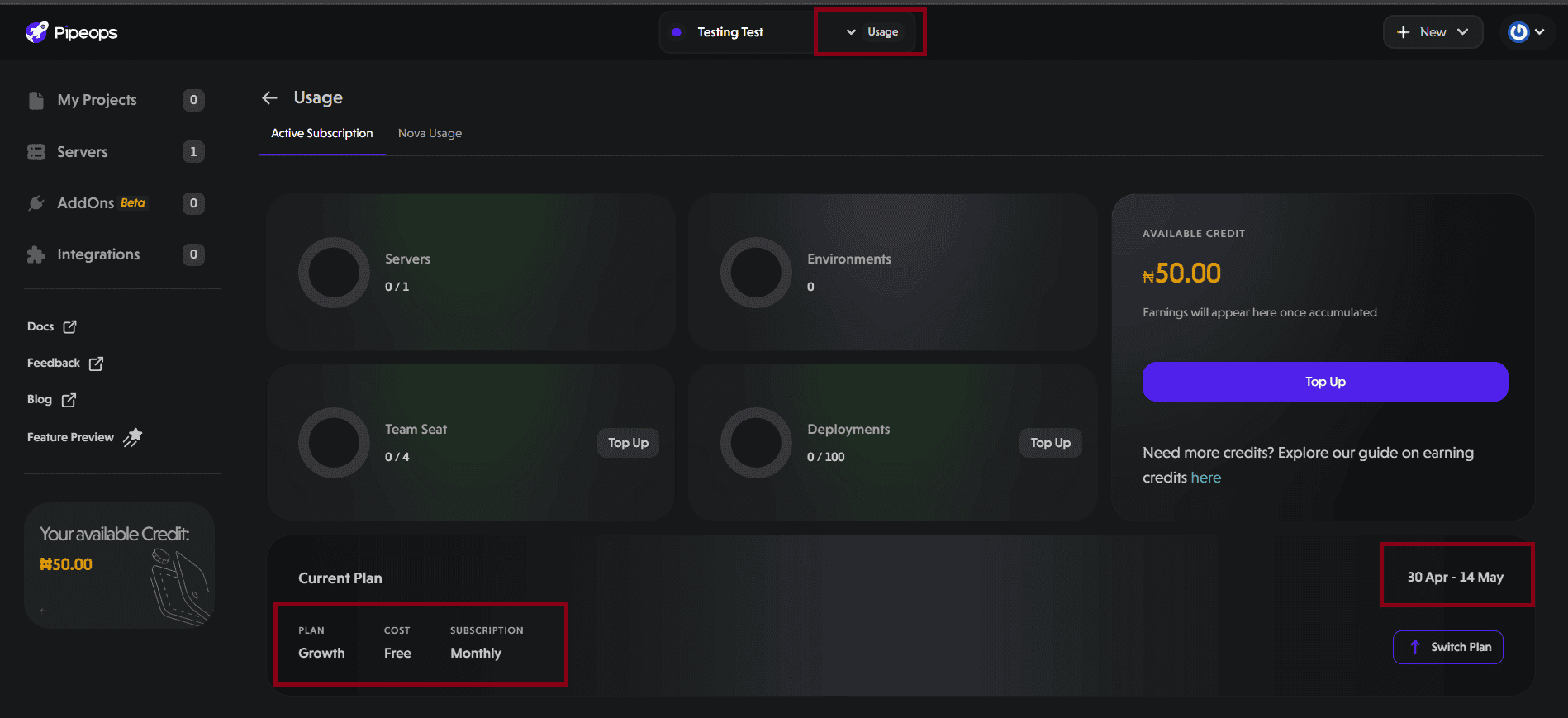Click the Beta tag next to AddOns
1568x718 pixels.
pyautogui.click(x=133, y=202)
